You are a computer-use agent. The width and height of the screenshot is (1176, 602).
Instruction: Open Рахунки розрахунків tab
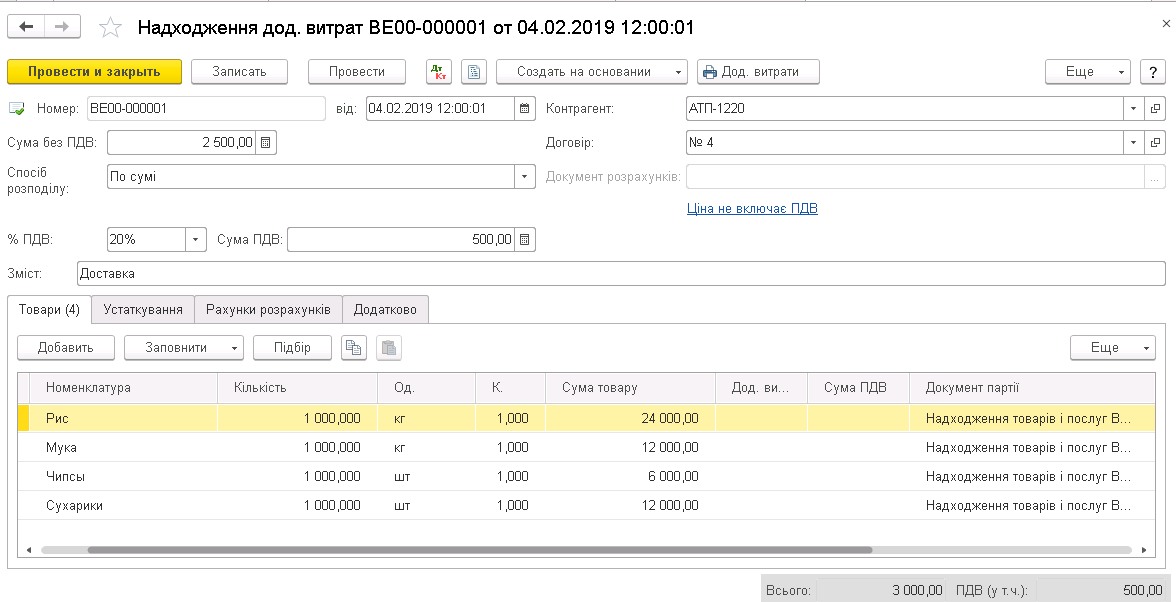pyautogui.click(x=268, y=310)
